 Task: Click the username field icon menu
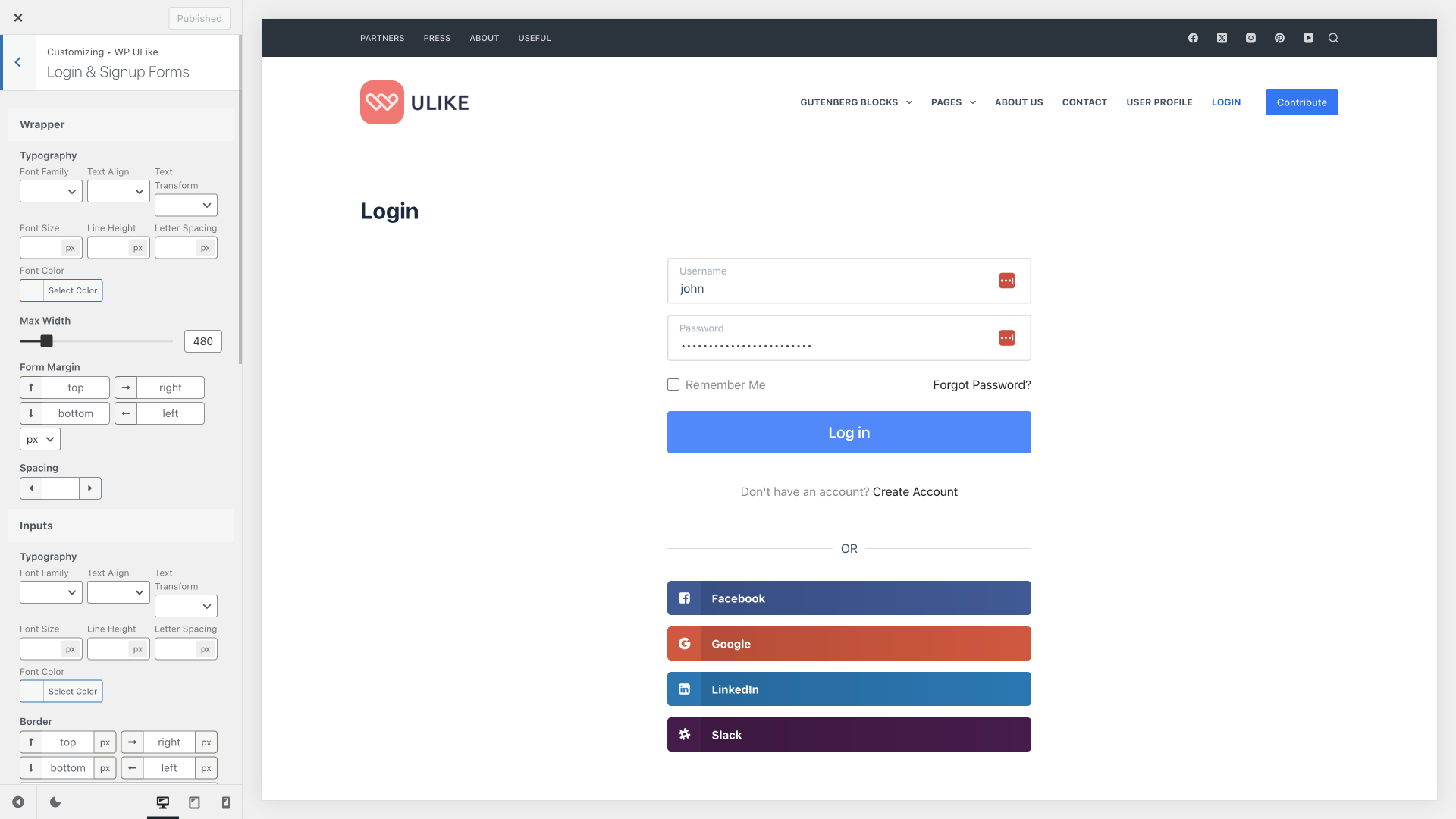1007,281
